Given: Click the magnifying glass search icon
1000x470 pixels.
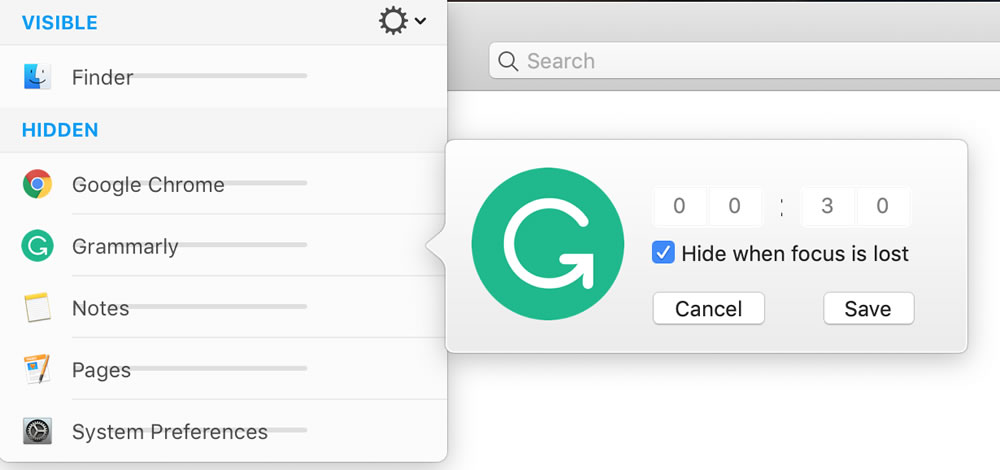Looking at the screenshot, I should tap(508, 61).
